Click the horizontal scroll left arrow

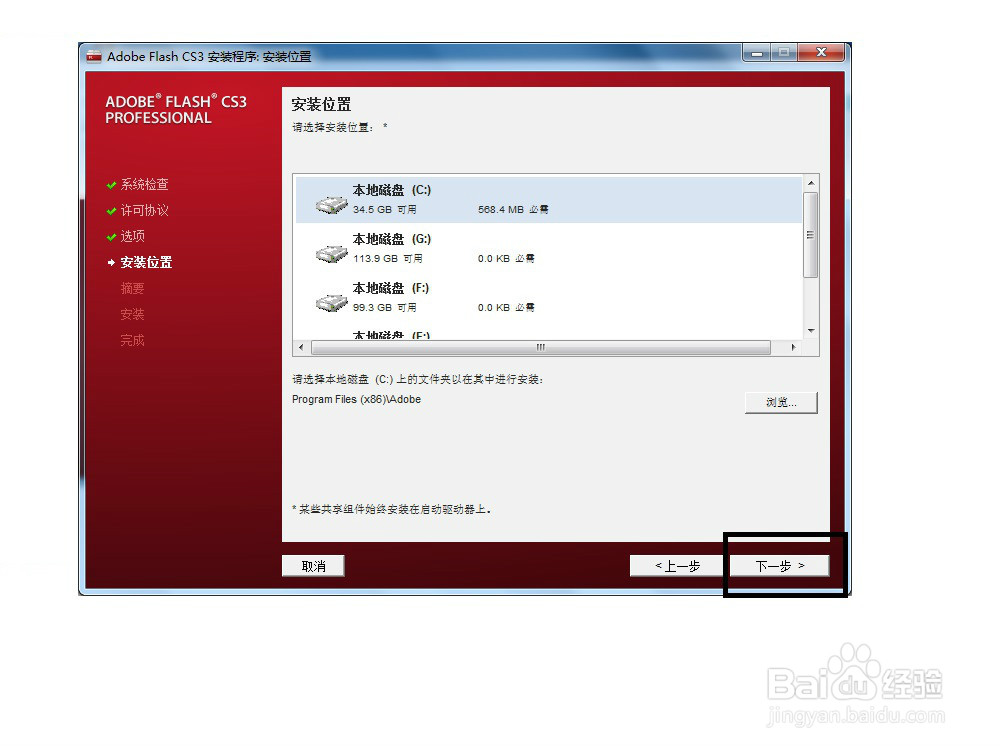click(x=302, y=348)
